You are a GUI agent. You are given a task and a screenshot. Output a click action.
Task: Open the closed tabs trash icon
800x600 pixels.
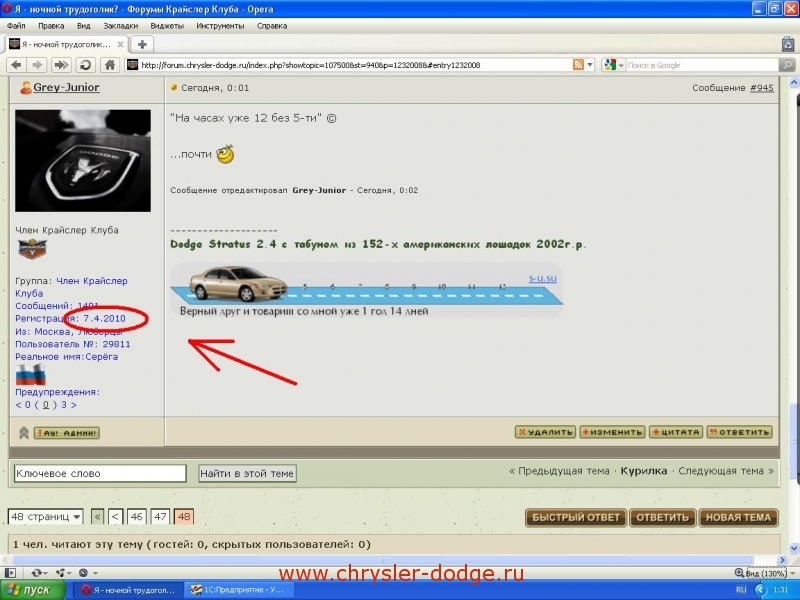pos(788,44)
